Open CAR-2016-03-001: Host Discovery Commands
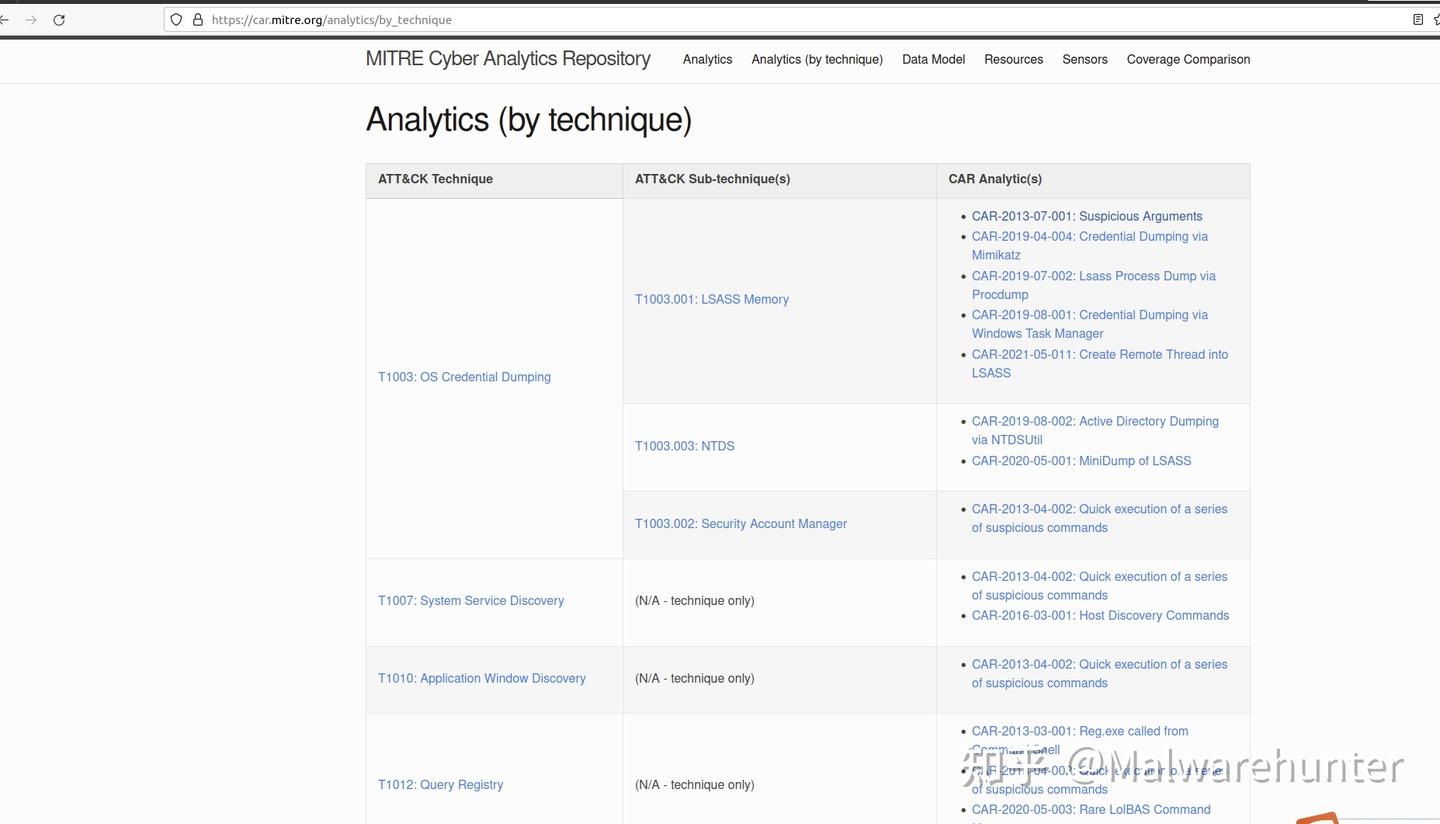1440x824 pixels. pyautogui.click(x=1100, y=615)
